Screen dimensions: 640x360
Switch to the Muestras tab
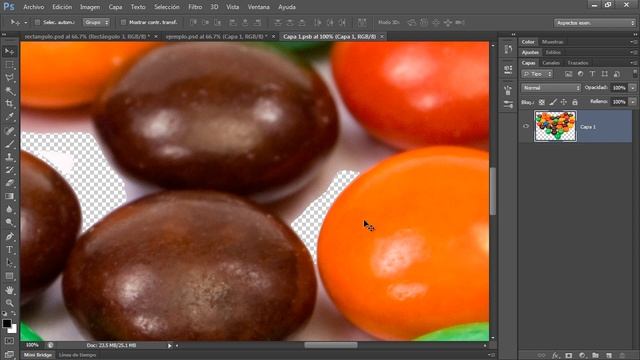point(553,42)
